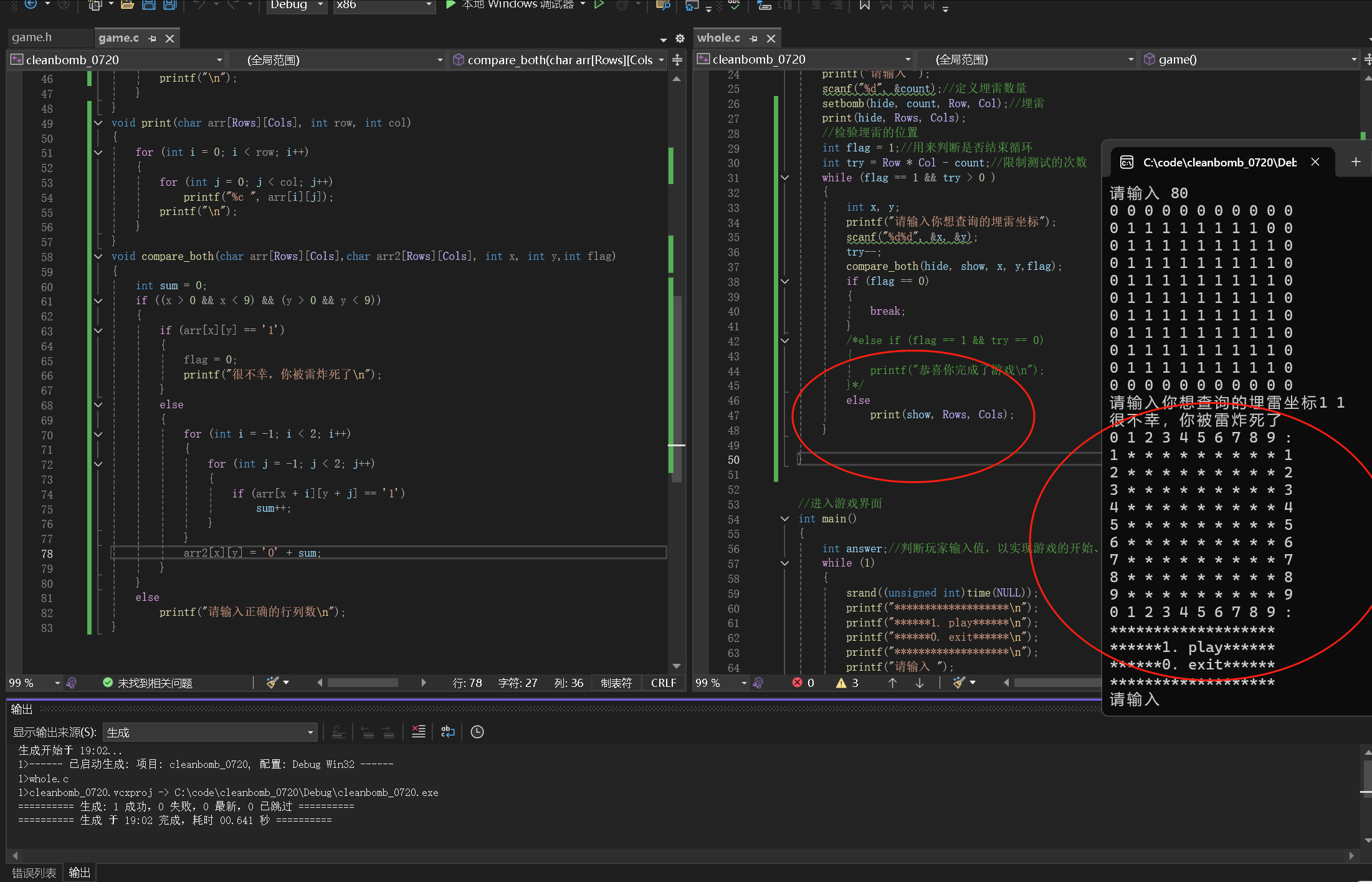Toggle word wrap in output panel
The width and height of the screenshot is (1372, 882).
pos(448,732)
